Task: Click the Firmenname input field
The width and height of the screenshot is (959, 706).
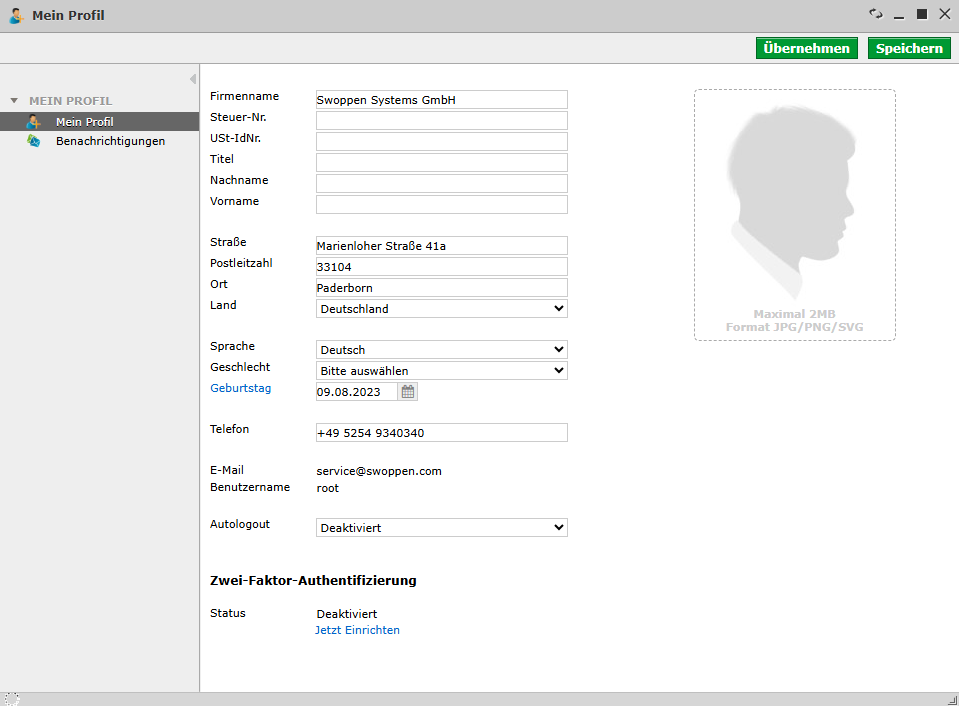Action: [441, 99]
